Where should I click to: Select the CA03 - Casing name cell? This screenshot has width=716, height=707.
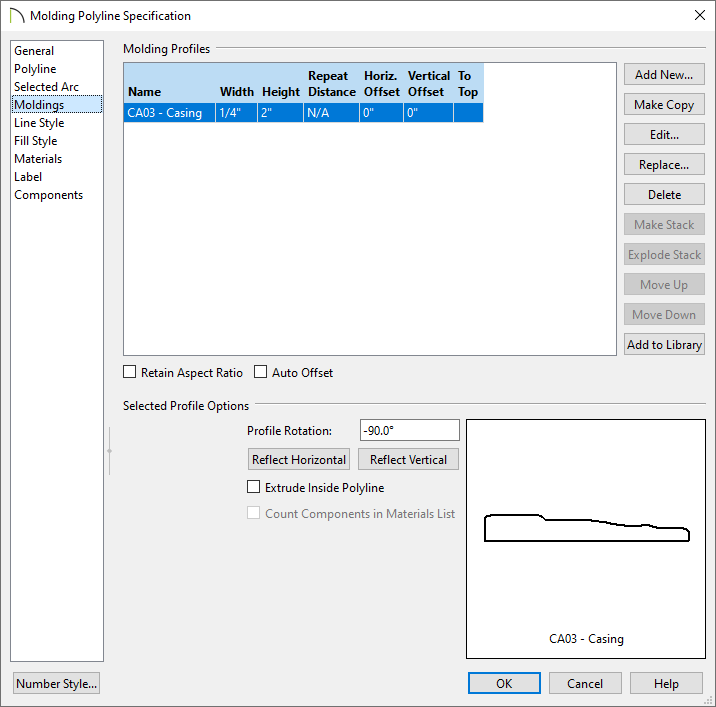169,113
